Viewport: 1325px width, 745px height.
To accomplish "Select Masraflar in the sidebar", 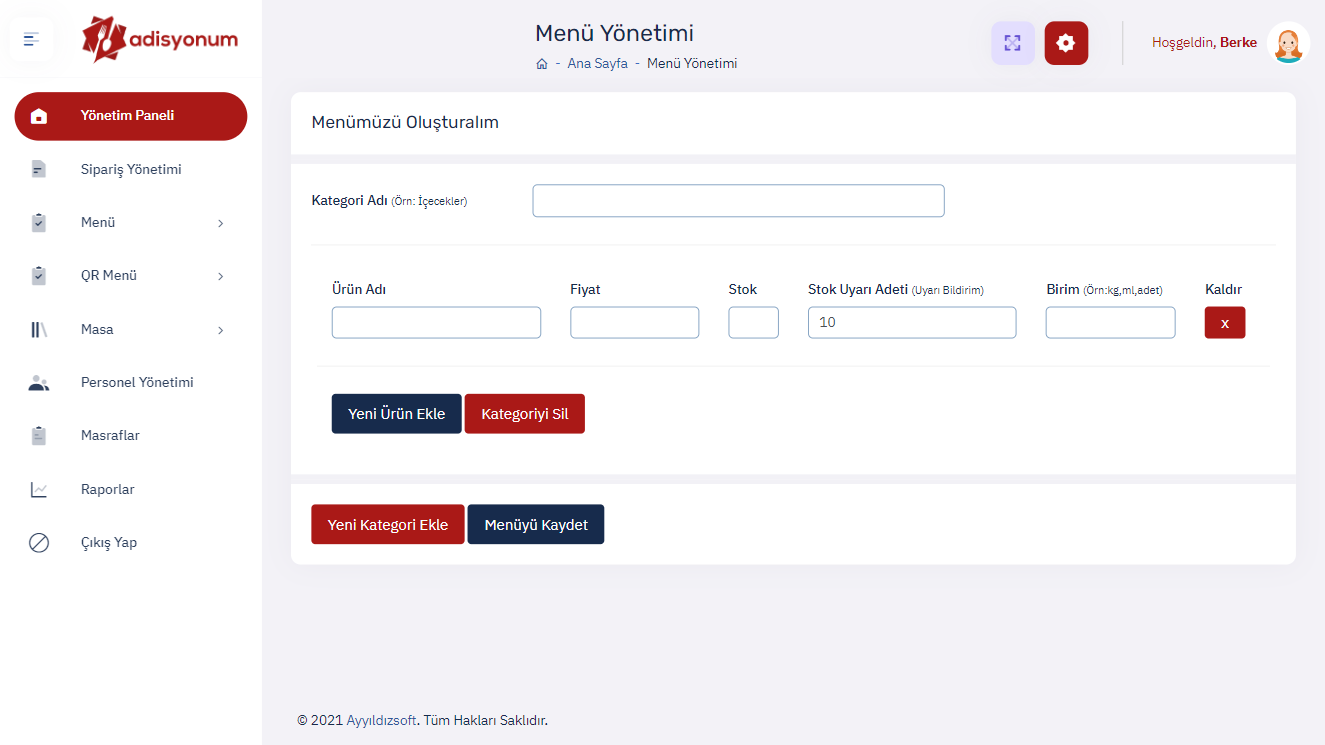I will [x=110, y=436].
